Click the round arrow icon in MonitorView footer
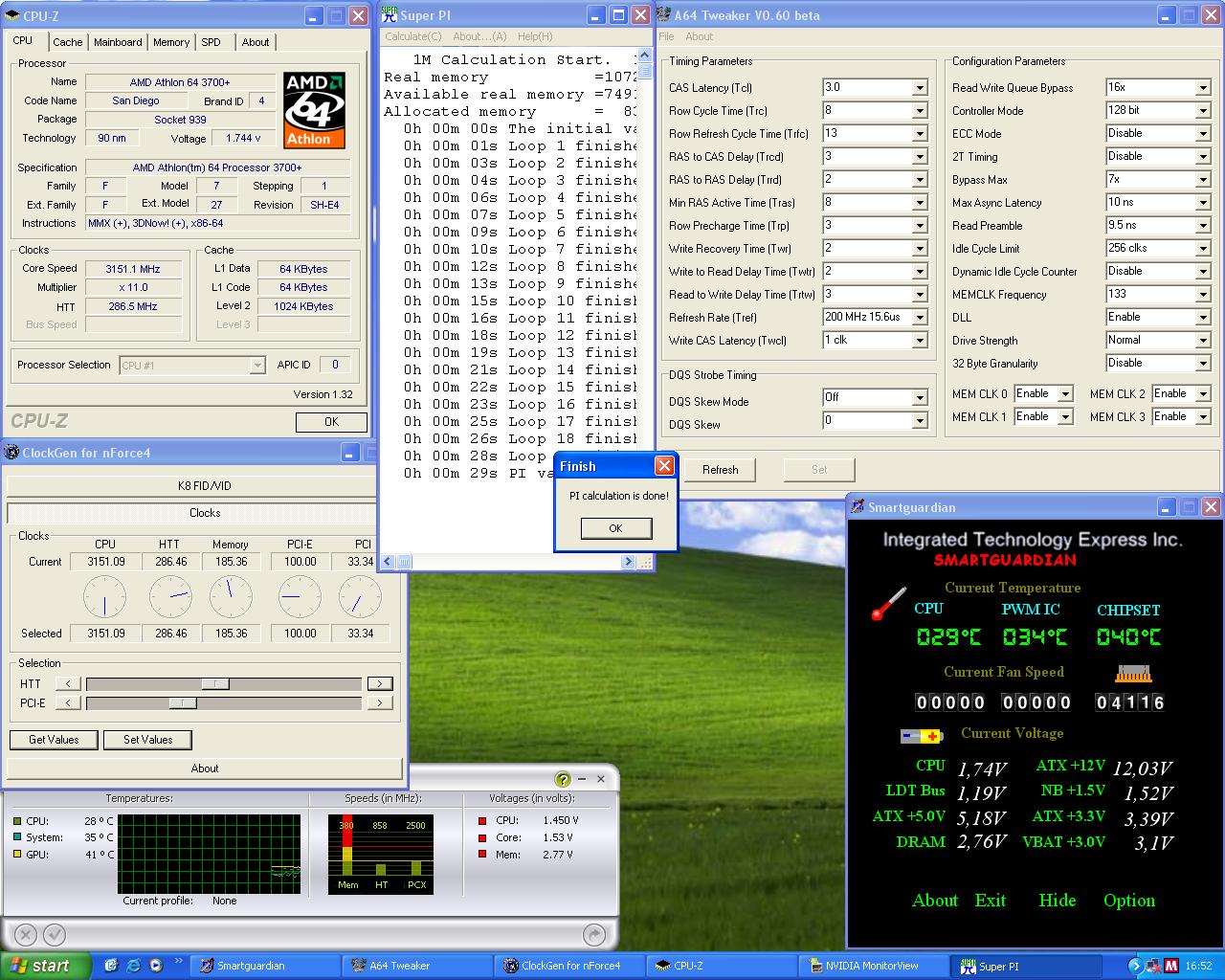This screenshot has height=980, width=1225. coord(593,934)
